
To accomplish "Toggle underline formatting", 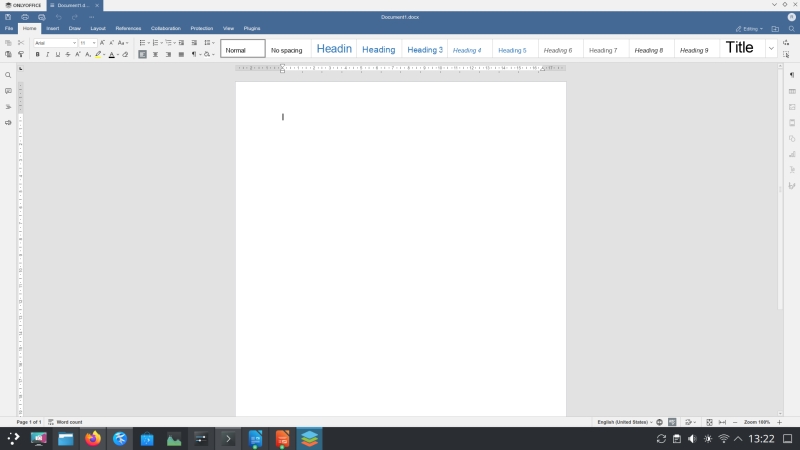I will click(x=57, y=54).
